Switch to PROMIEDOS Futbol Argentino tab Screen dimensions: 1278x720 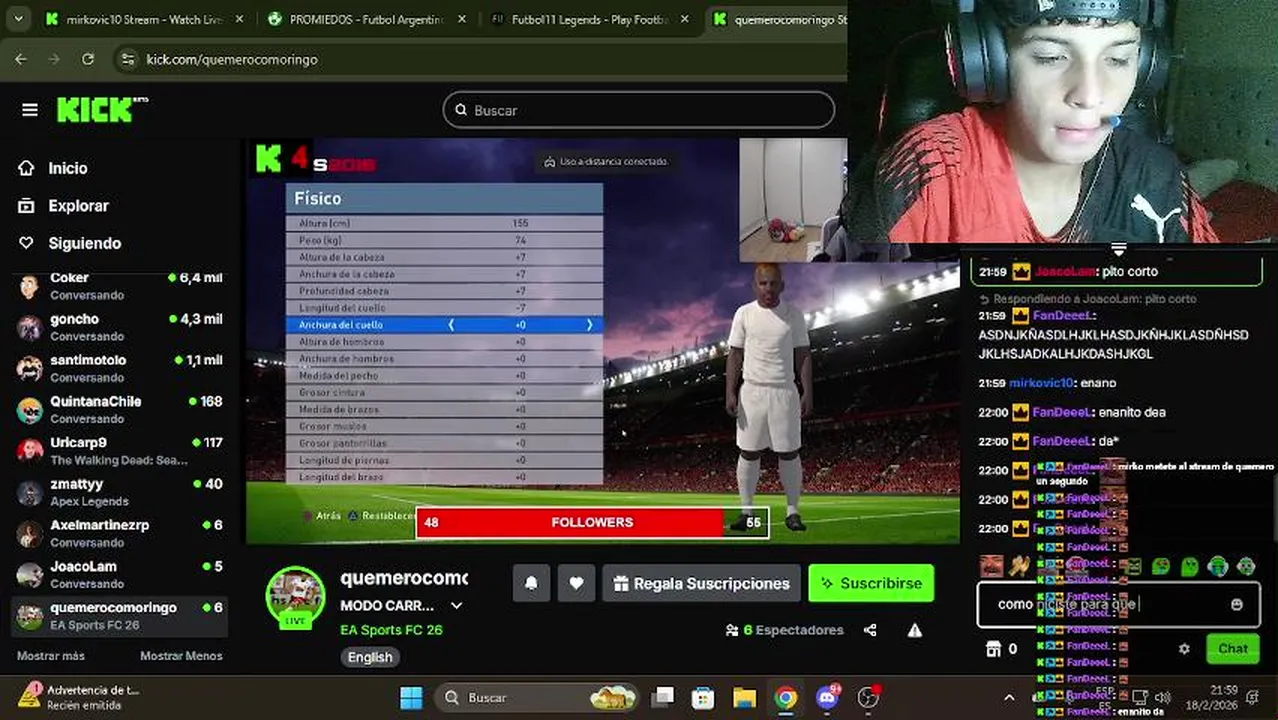pyautogui.click(x=366, y=19)
